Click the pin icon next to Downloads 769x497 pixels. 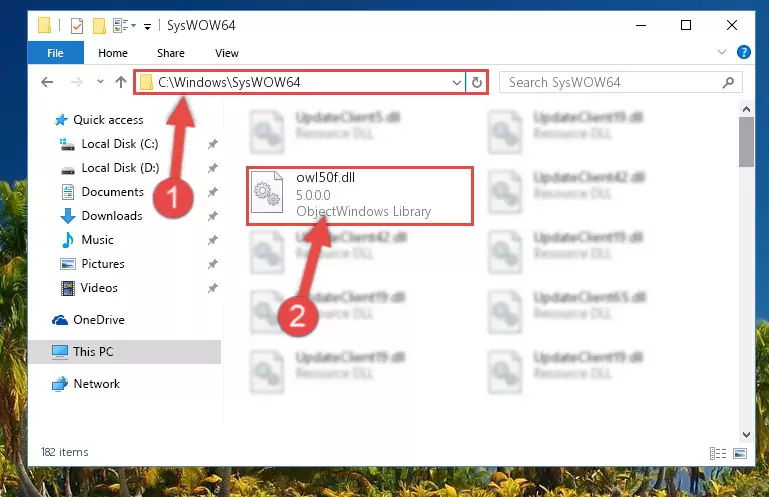point(212,216)
